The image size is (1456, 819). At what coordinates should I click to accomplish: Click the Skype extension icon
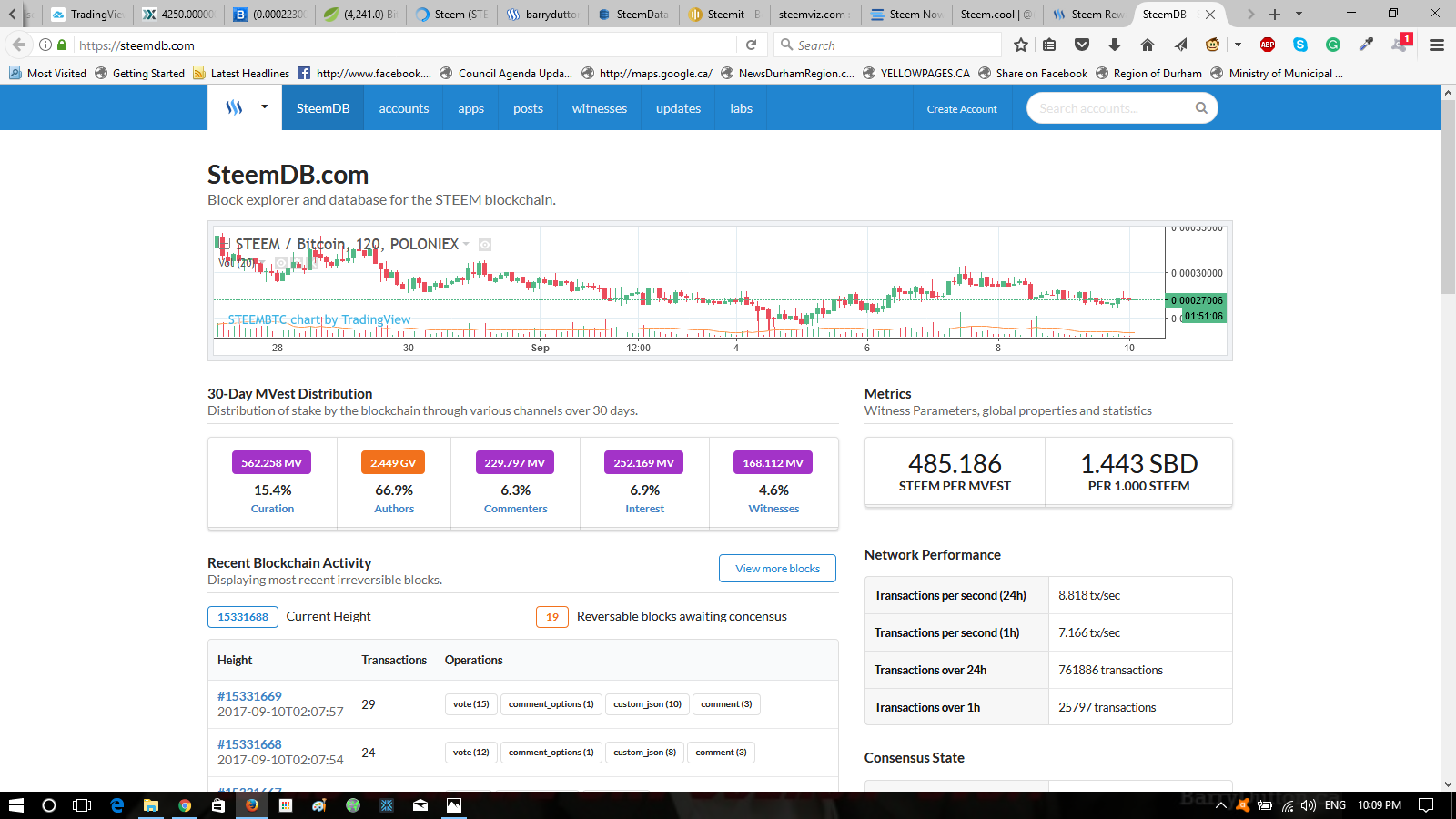pos(1300,45)
